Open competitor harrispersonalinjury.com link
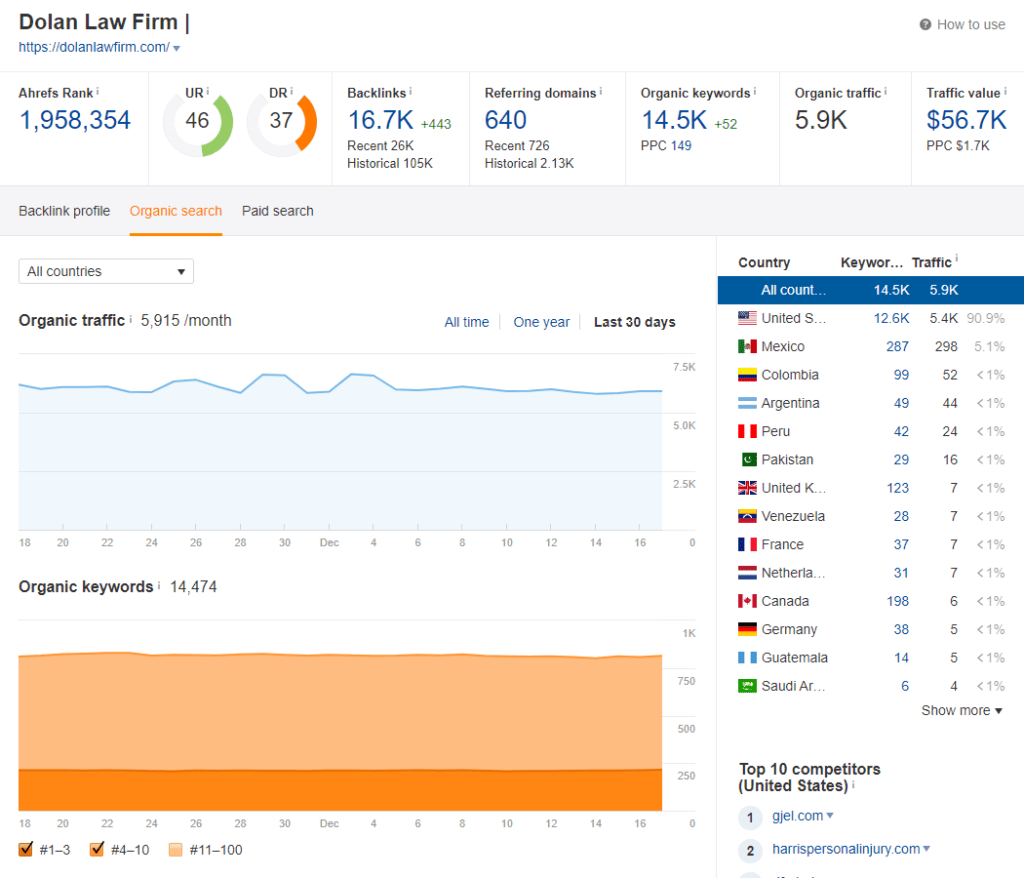This screenshot has width=1024, height=878. (846, 849)
